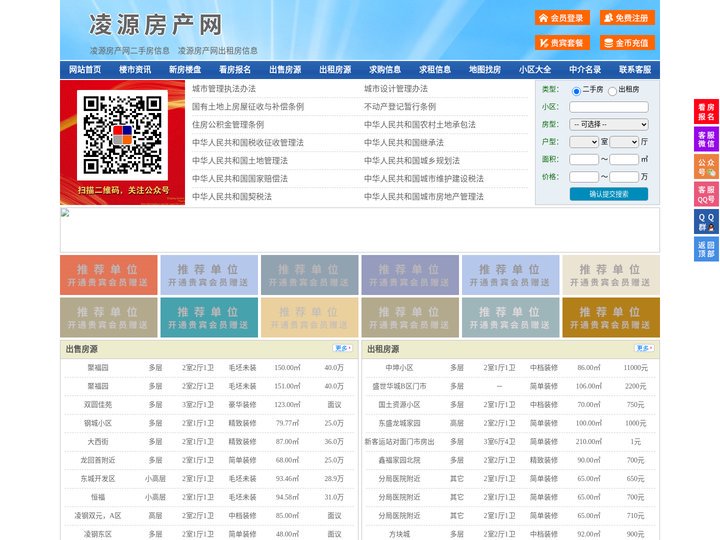Open the 厅 count dropdown
Viewport: 720px width, 540px height.
[x=624, y=142]
